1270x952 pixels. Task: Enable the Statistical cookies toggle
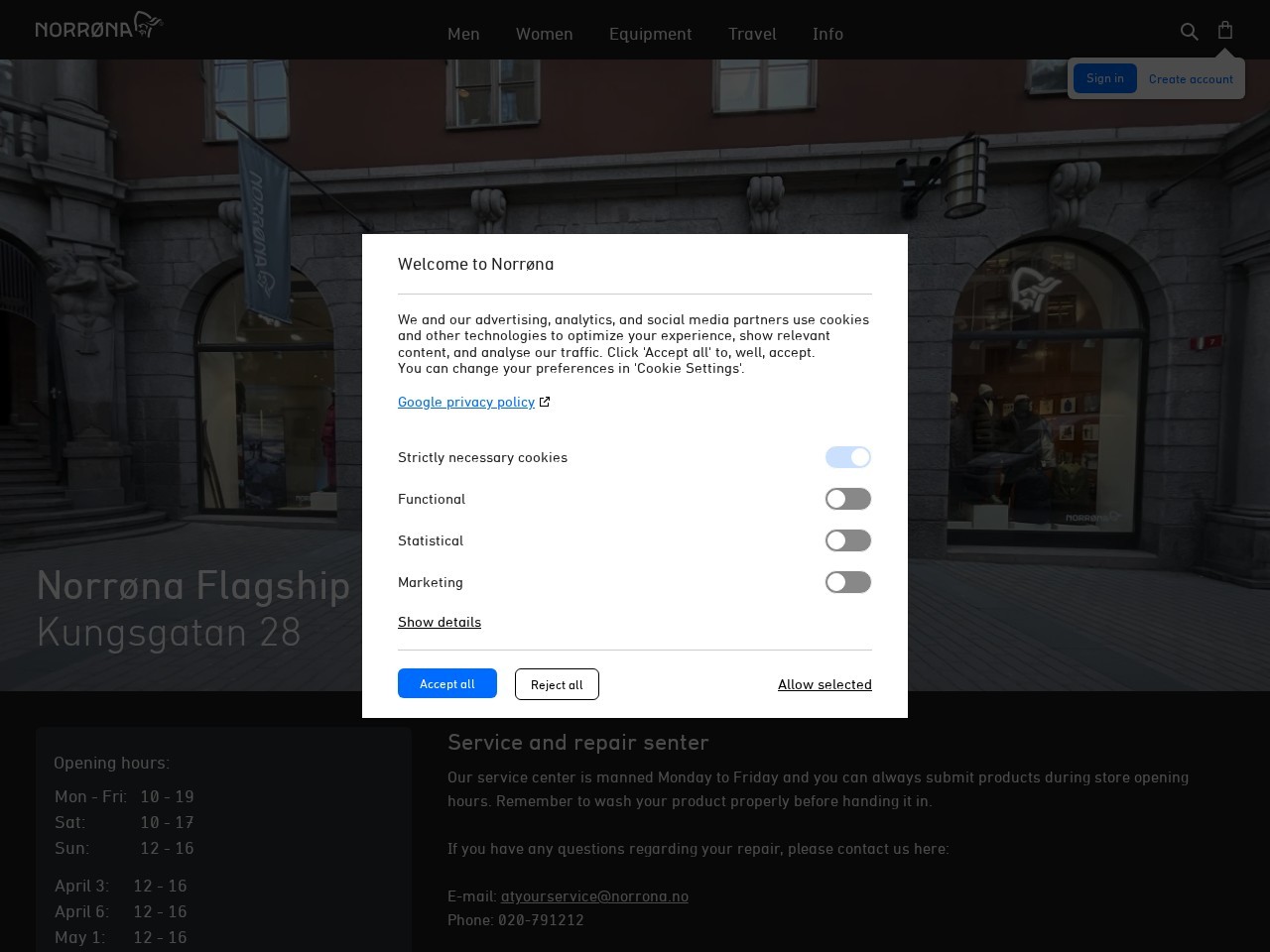(x=848, y=540)
